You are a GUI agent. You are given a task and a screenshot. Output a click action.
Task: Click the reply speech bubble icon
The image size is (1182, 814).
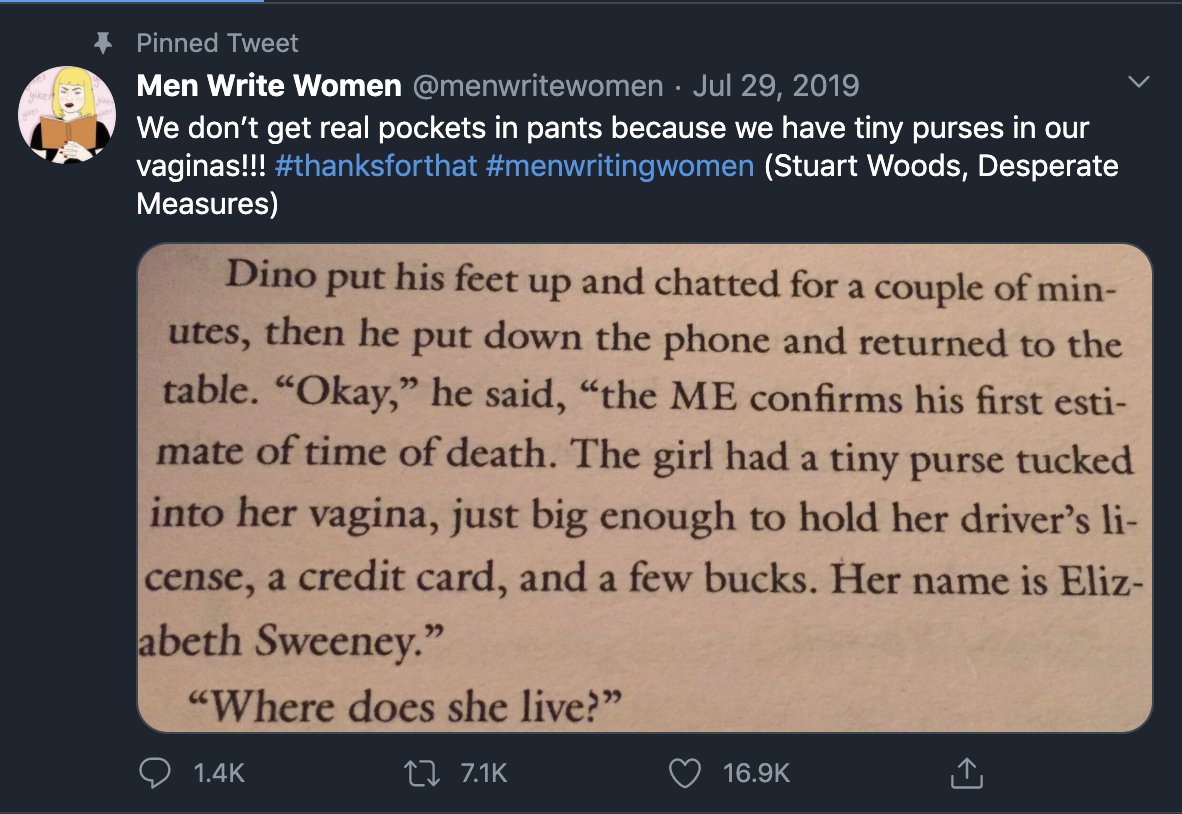pos(155,773)
